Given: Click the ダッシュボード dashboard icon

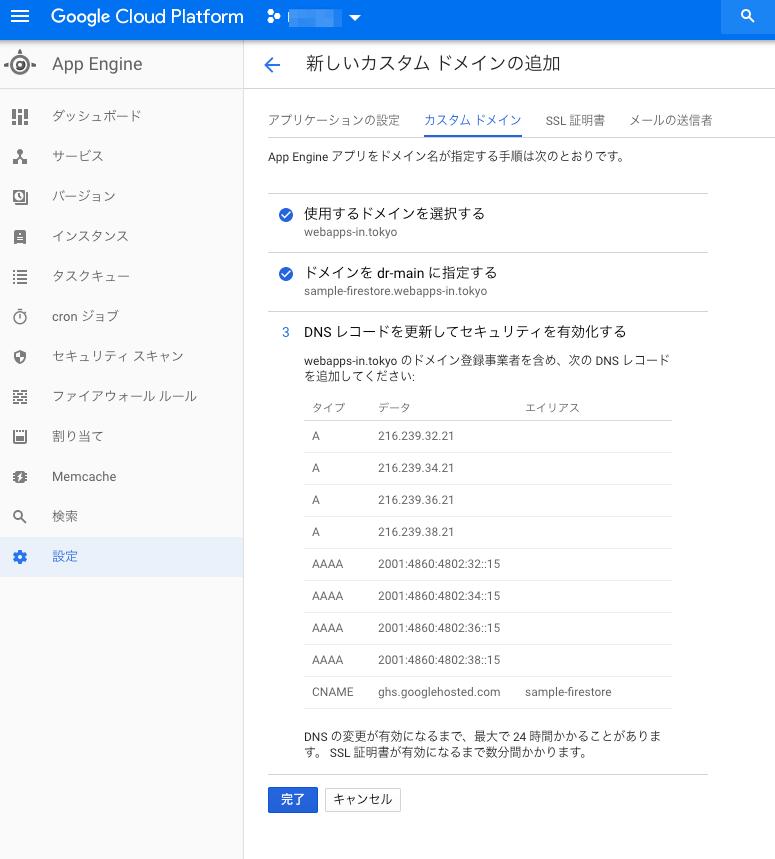Looking at the screenshot, I should point(20,116).
